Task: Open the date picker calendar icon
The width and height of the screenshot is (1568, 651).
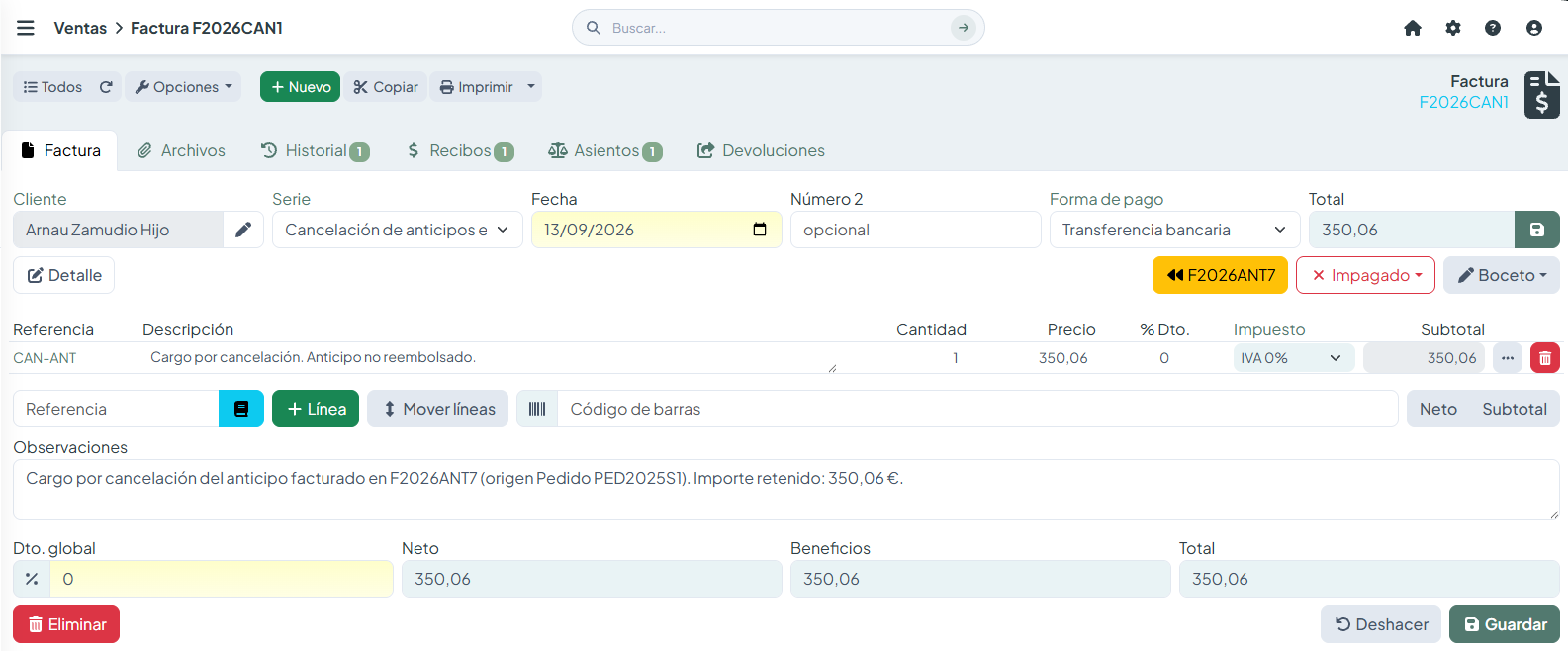Action: click(760, 230)
